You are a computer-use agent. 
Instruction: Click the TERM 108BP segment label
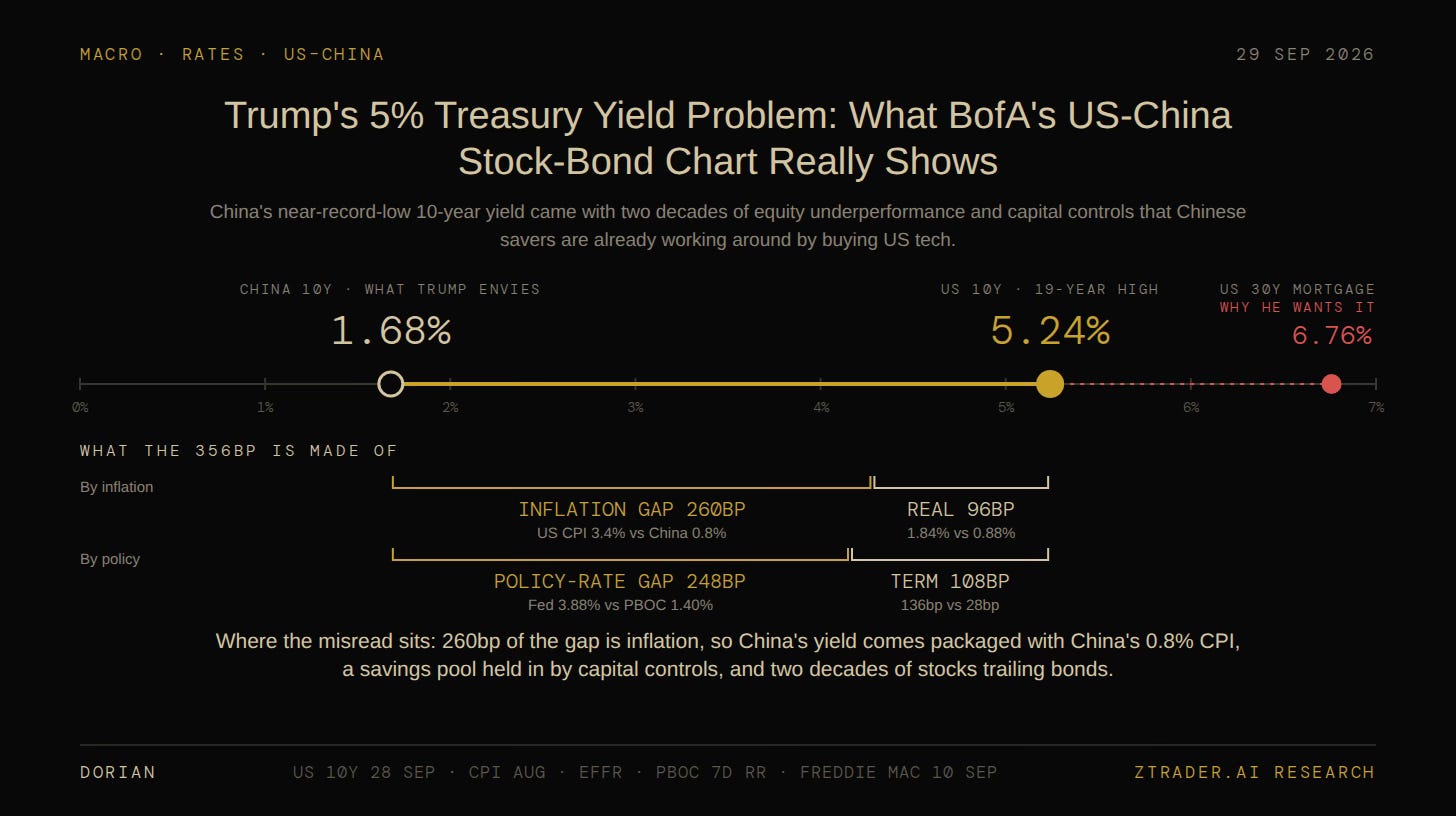[950, 582]
